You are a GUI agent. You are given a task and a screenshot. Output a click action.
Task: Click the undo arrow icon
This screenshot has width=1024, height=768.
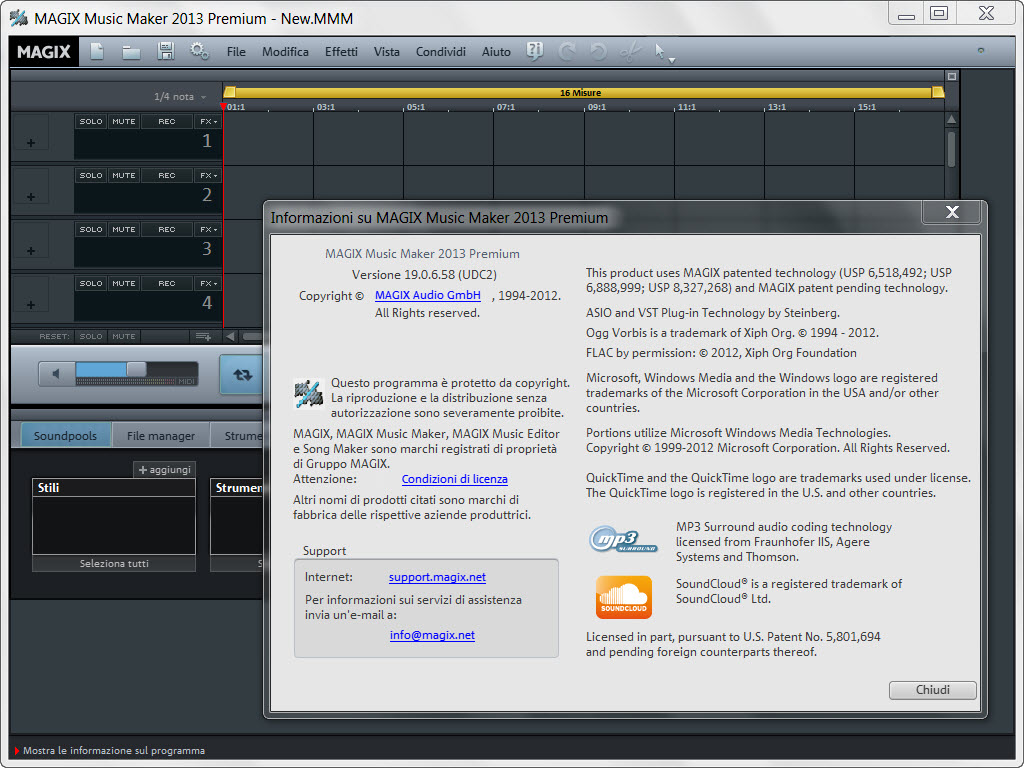[x=598, y=52]
